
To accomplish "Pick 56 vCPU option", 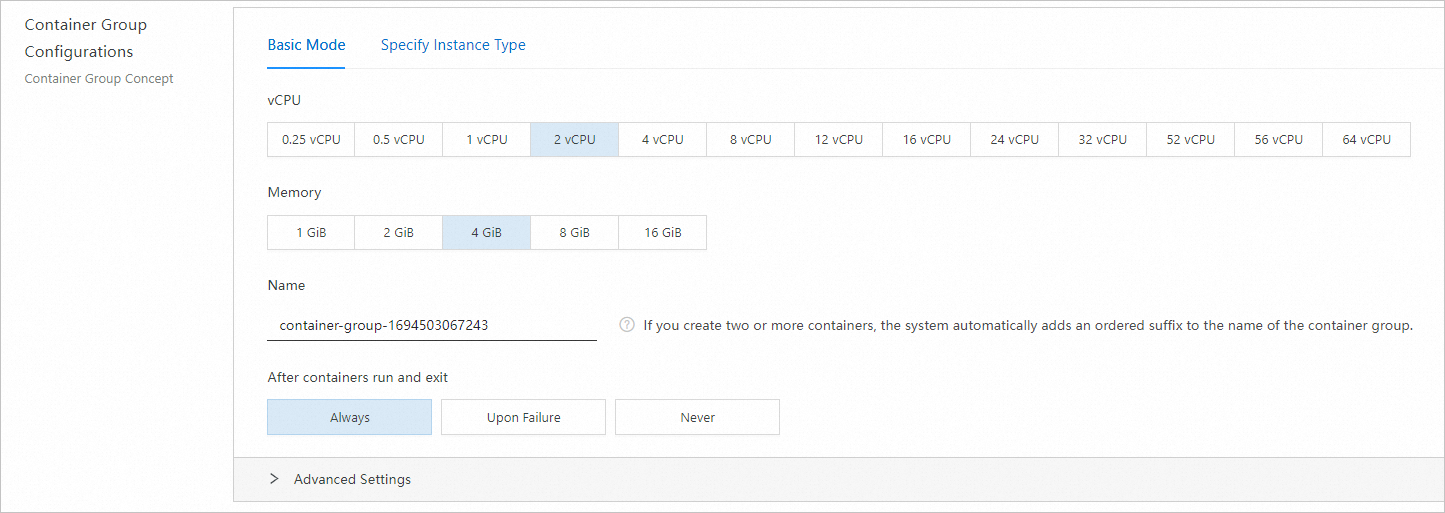I will pyautogui.click(x=1279, y=140).
